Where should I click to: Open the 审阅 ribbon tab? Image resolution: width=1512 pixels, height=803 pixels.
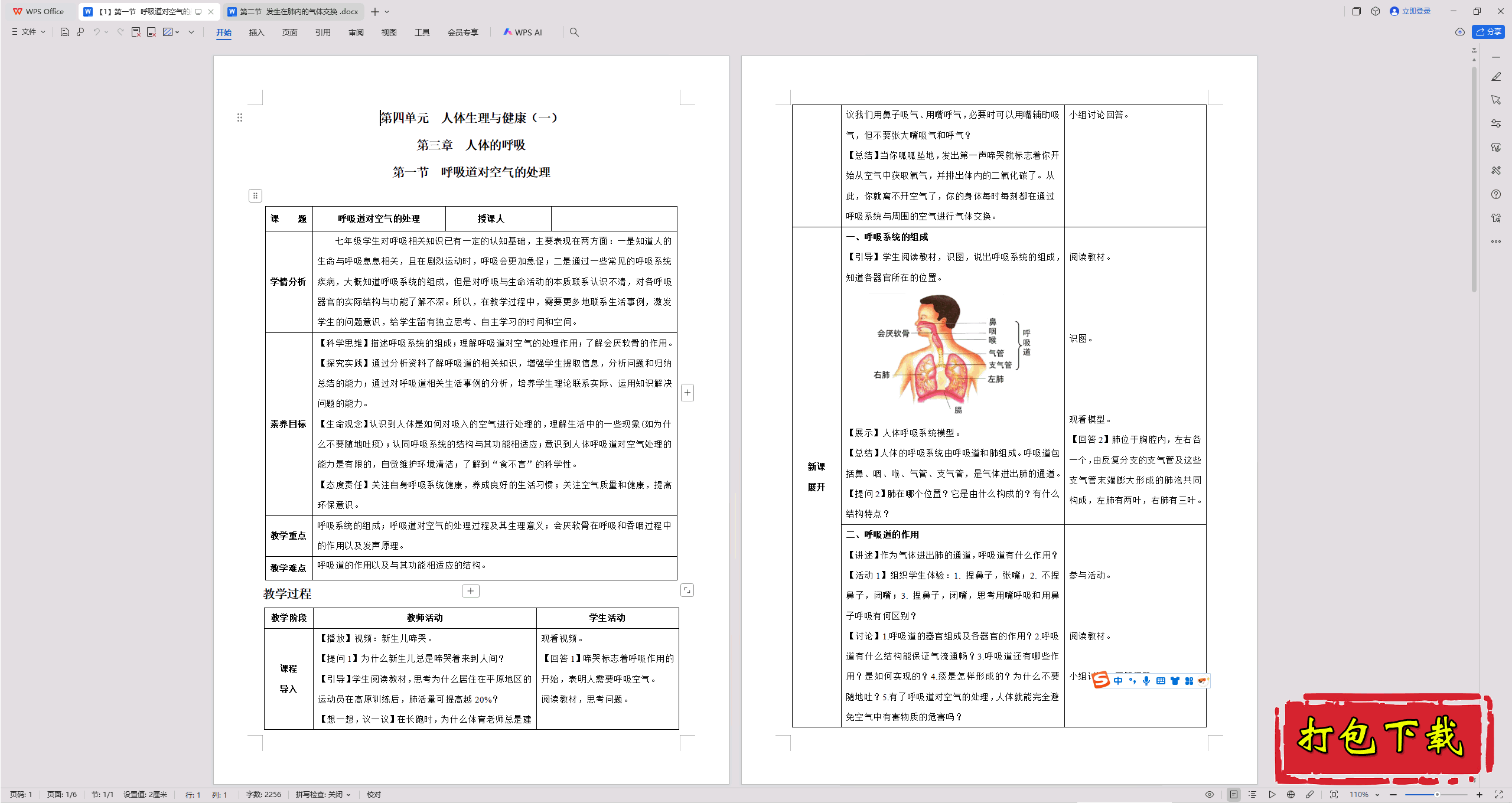pos(356,32)
